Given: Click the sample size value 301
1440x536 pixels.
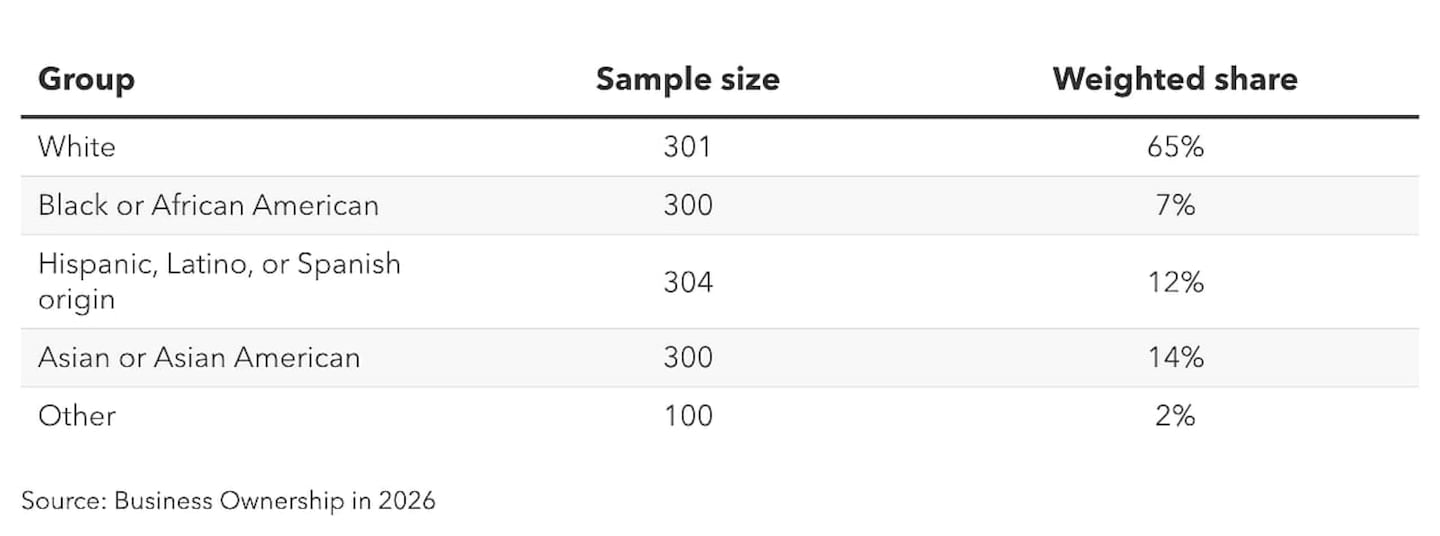Looking at the screenshot, I should tap(687, 147).
